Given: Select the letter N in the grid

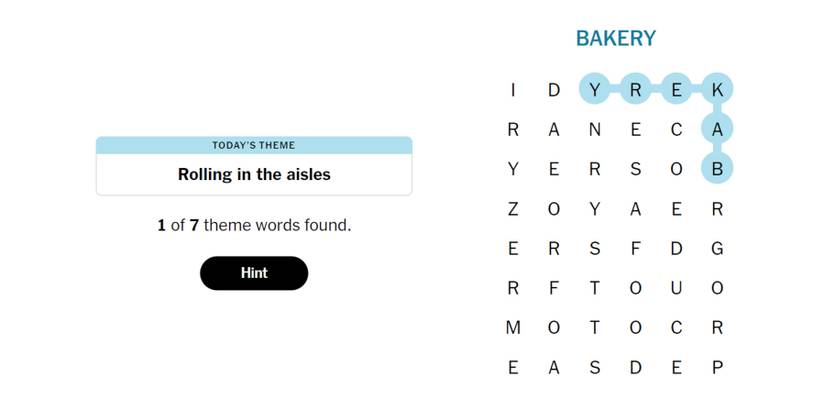Looking at the screenshot, I should (x=595, y=129).
